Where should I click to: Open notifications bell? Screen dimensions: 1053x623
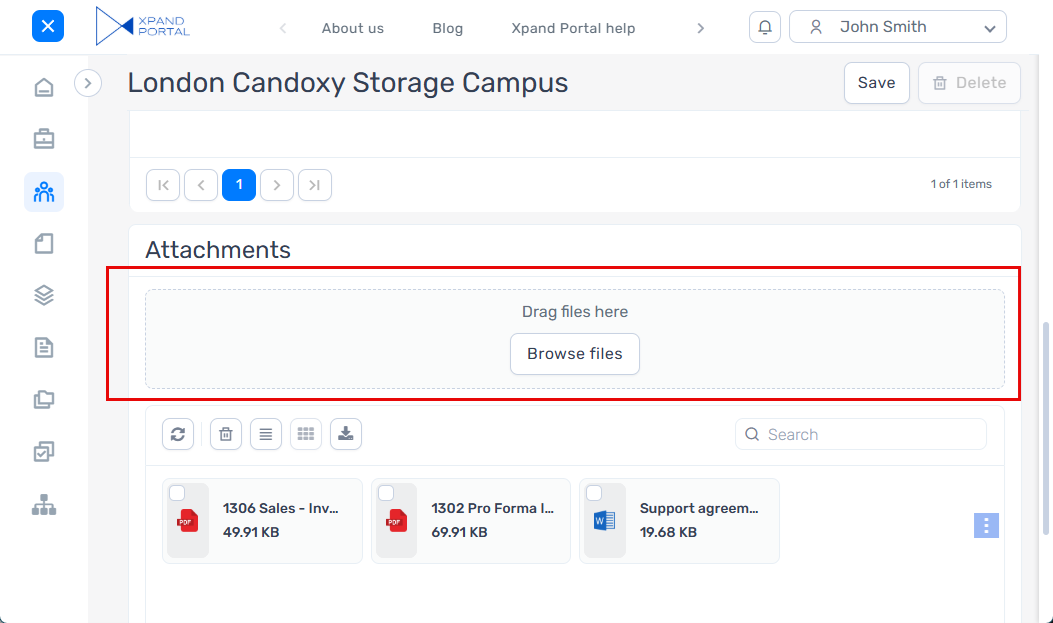point(765,27)
